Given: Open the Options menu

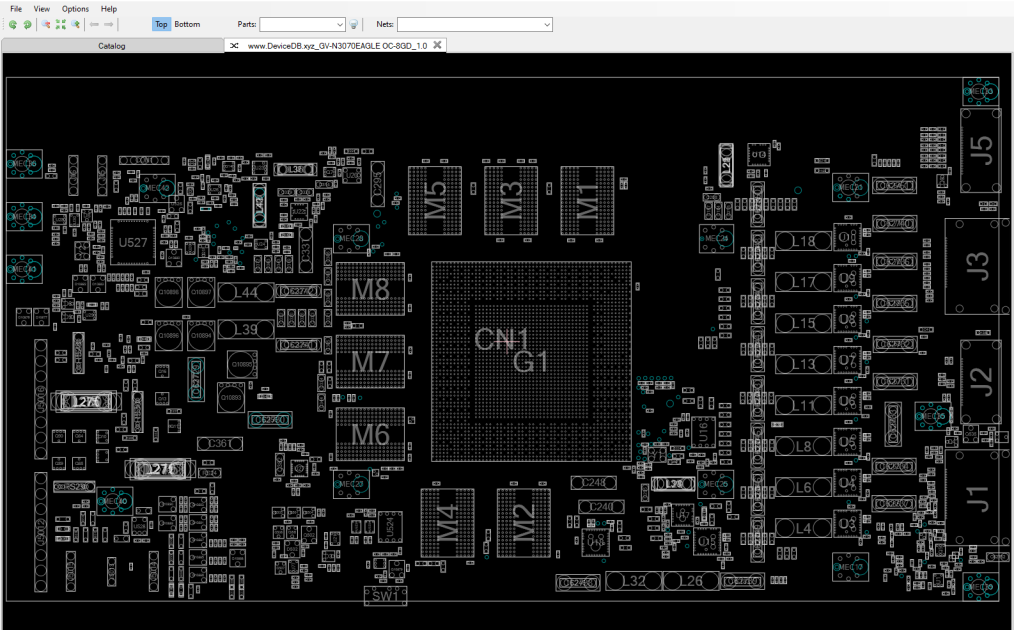Looking at the screenshot, I should [x=75, y=8].
